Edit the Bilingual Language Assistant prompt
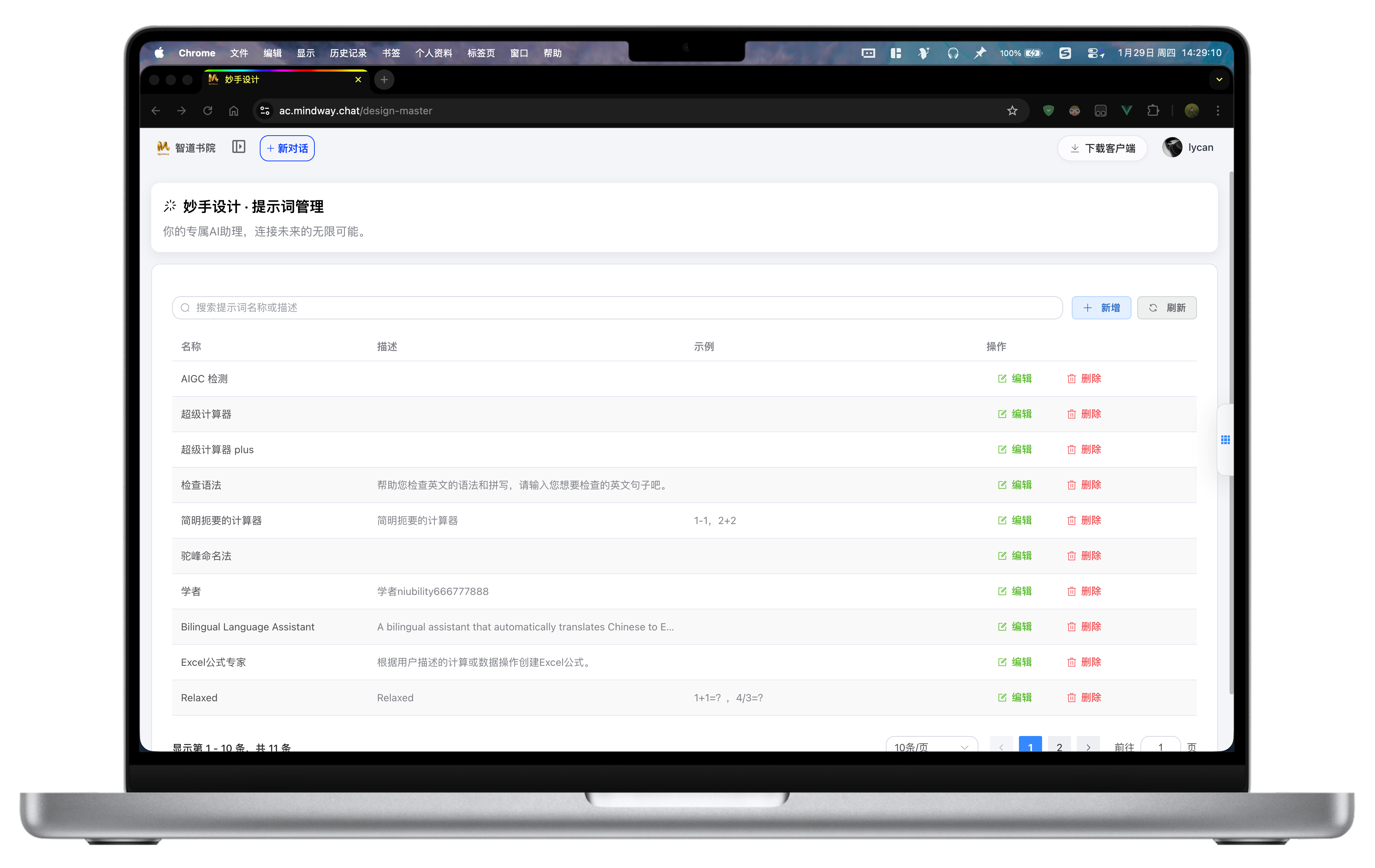 click(1015, 626)
